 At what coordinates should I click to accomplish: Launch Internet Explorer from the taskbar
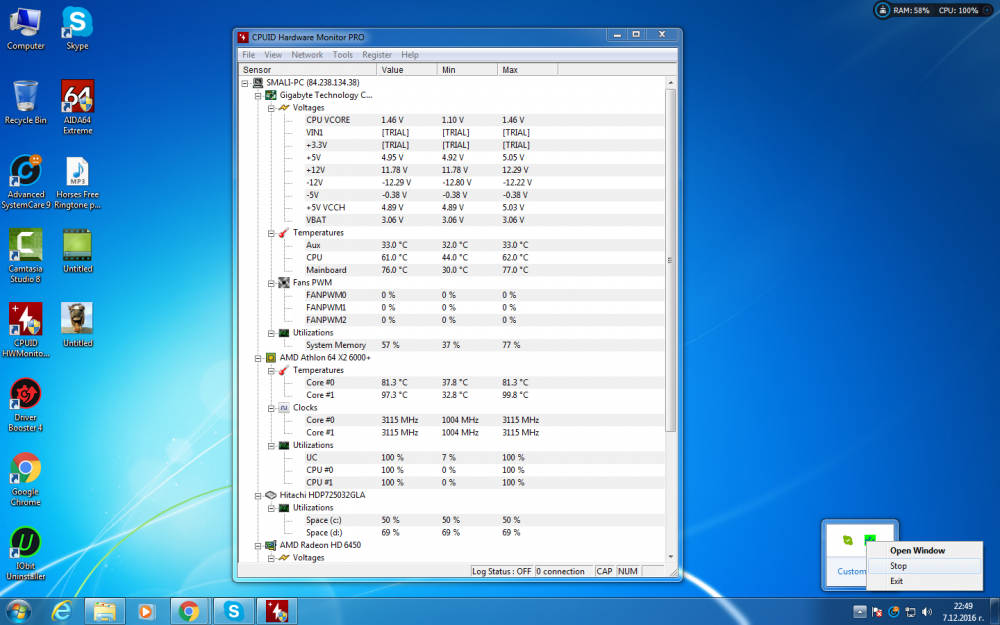[x=62, y=612]
